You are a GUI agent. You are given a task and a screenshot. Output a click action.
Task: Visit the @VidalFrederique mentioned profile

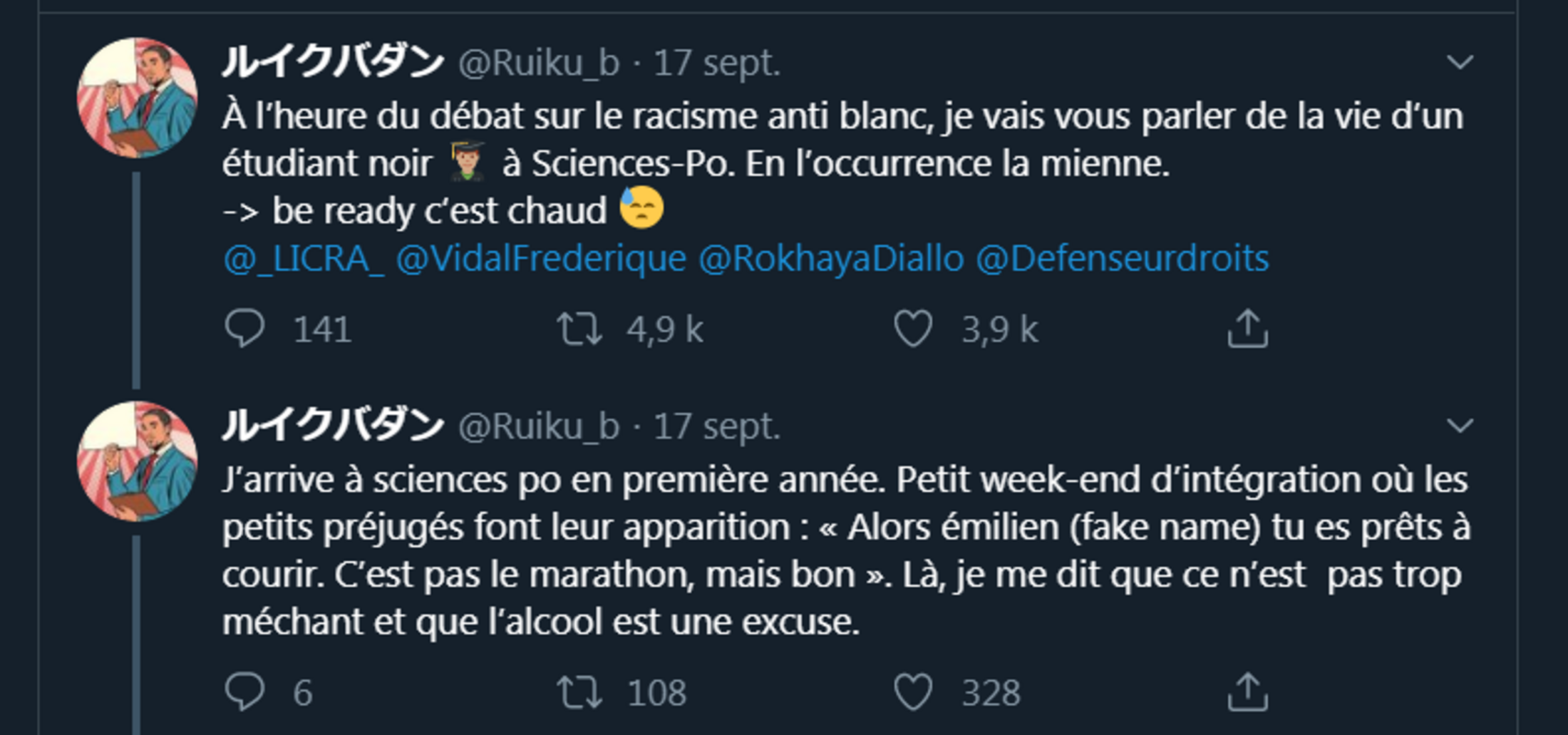(541, 258)
